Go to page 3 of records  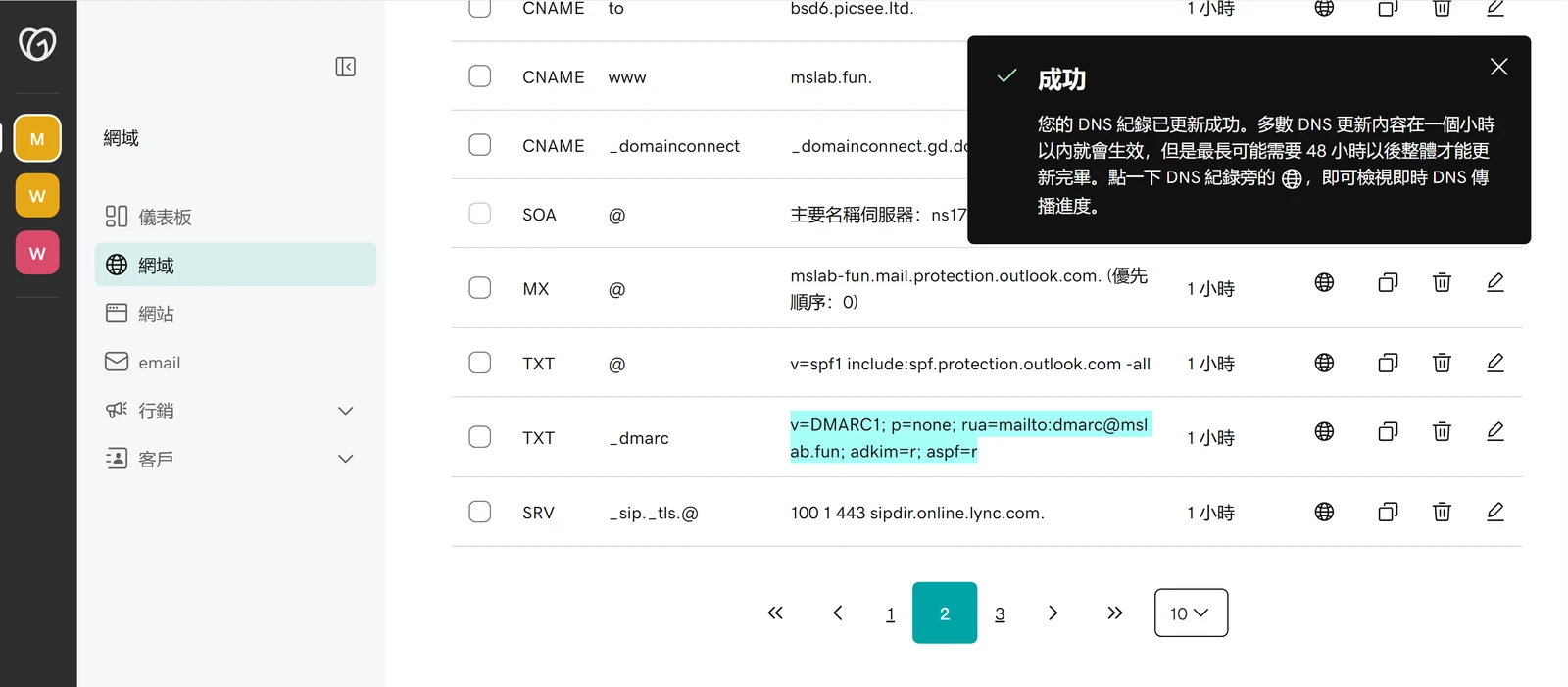coord(1000,614)
